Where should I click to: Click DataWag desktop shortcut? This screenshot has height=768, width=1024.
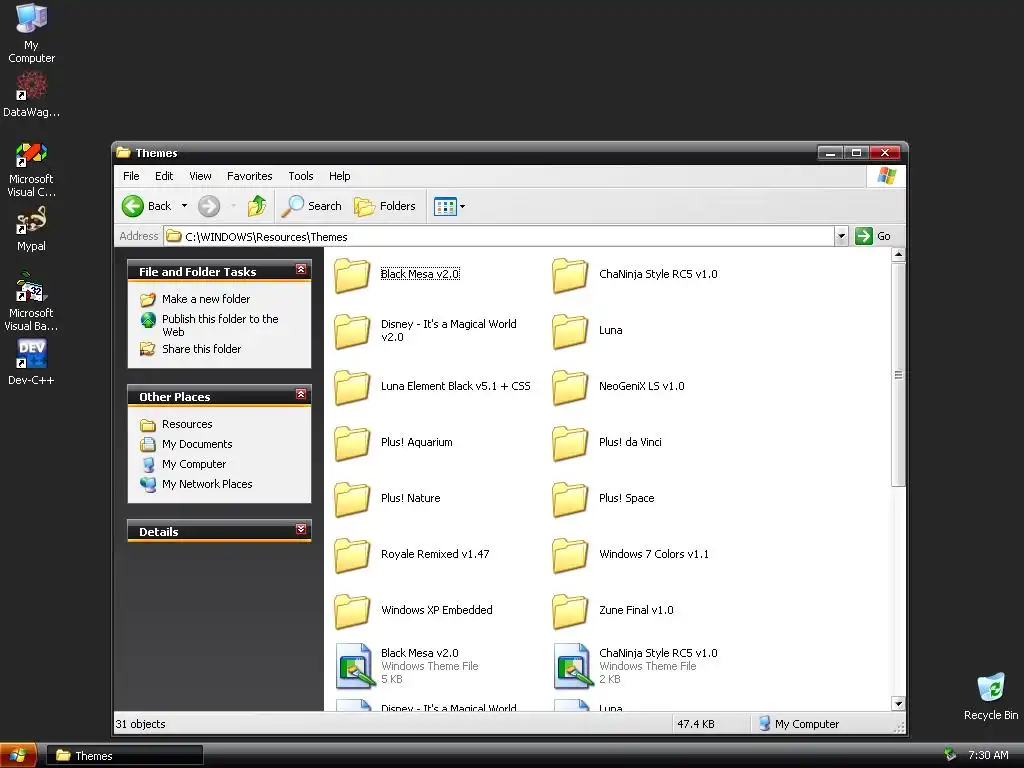[31, 95]
